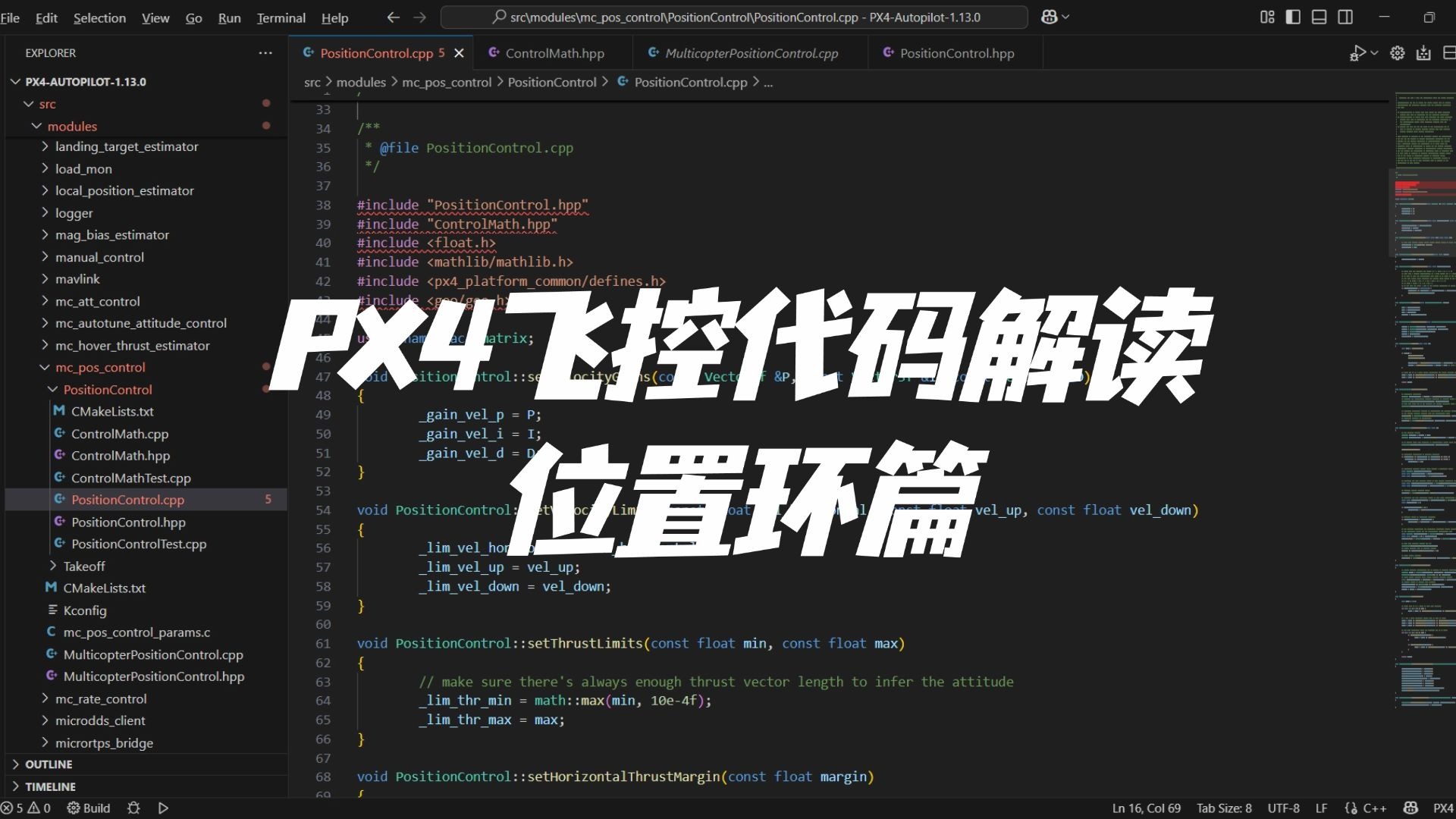
Task: Go back with the navigation arrow
Action: click(x=393, y=17)
